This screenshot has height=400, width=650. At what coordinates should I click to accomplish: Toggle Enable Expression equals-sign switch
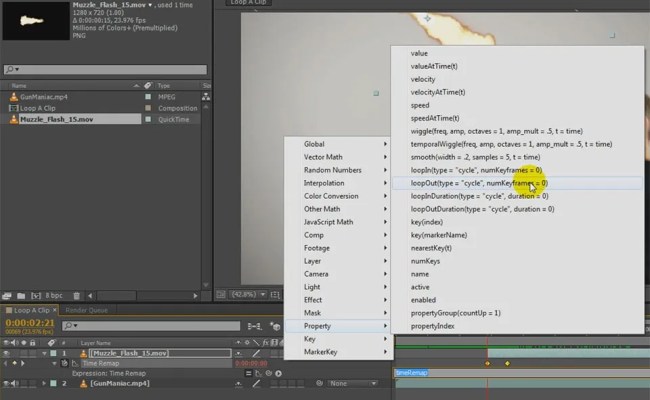tap(248, 373)
